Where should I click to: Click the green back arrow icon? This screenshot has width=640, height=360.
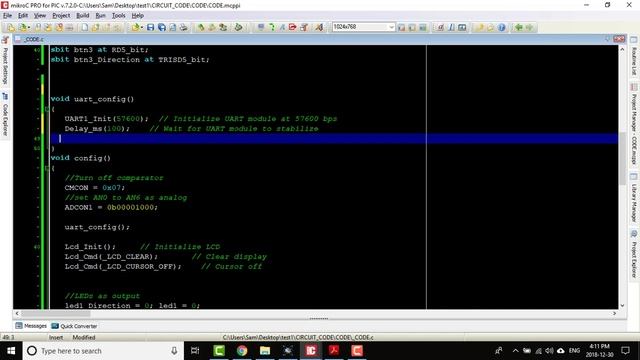click(518, 27)
